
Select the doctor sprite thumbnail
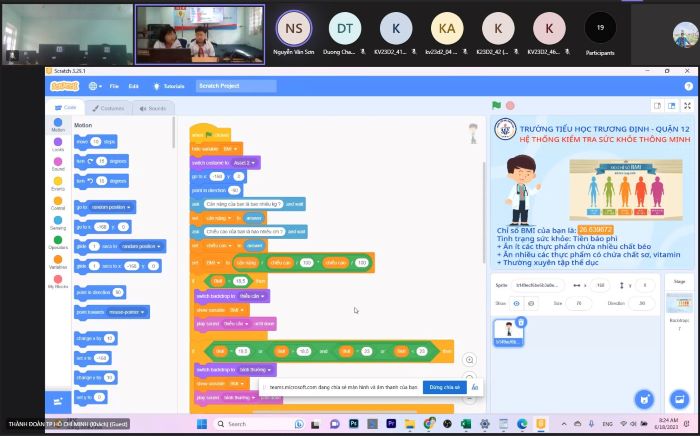pyautogui.click(x=509, y=332)
